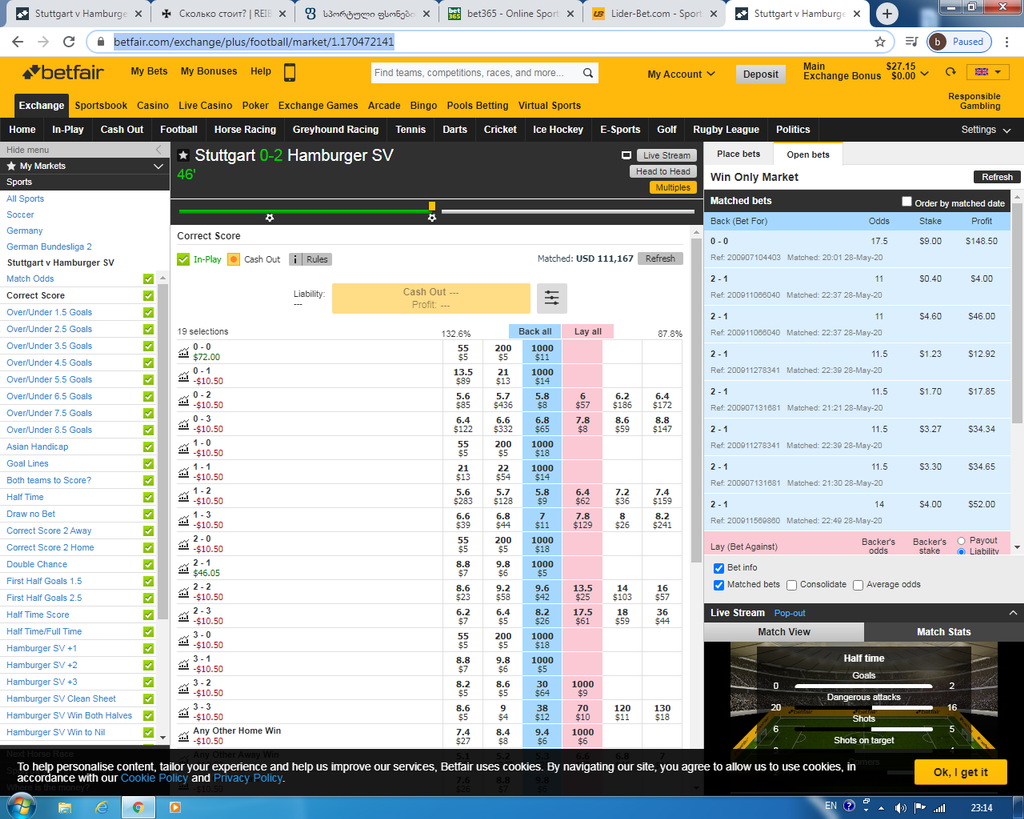
Task: Open the Sportsbook tab
Action: click(x=101, y=106)
